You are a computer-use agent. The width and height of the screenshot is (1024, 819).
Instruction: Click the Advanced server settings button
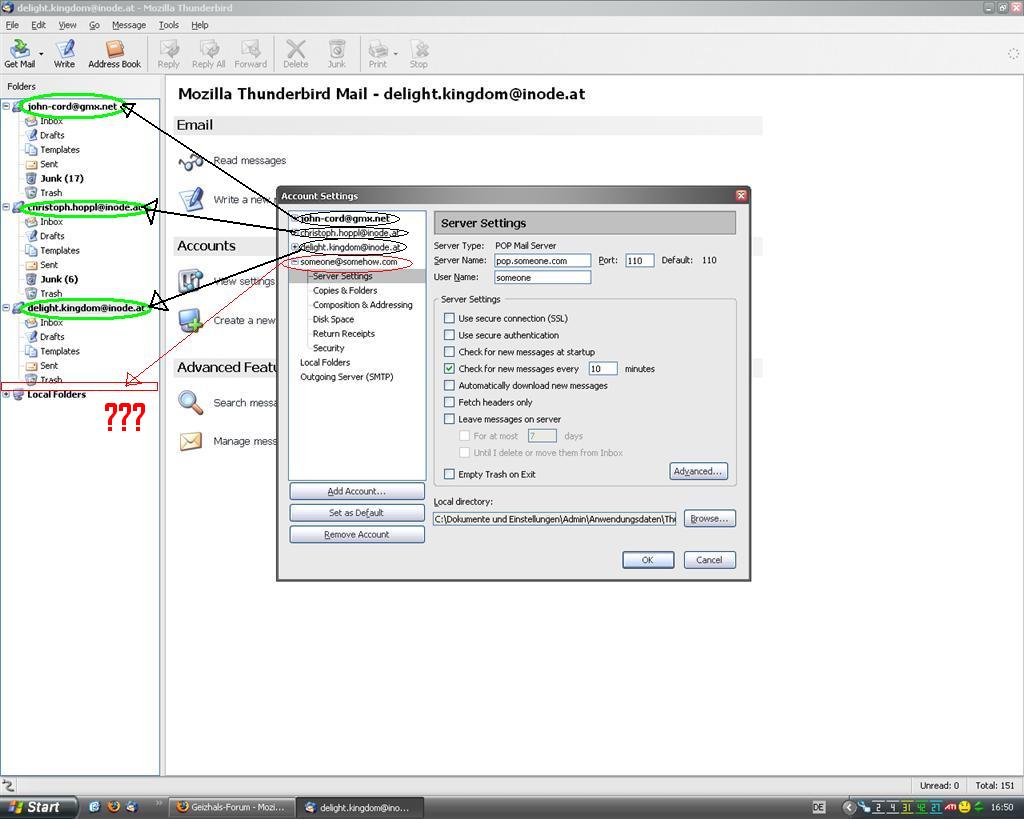(698, 471)
